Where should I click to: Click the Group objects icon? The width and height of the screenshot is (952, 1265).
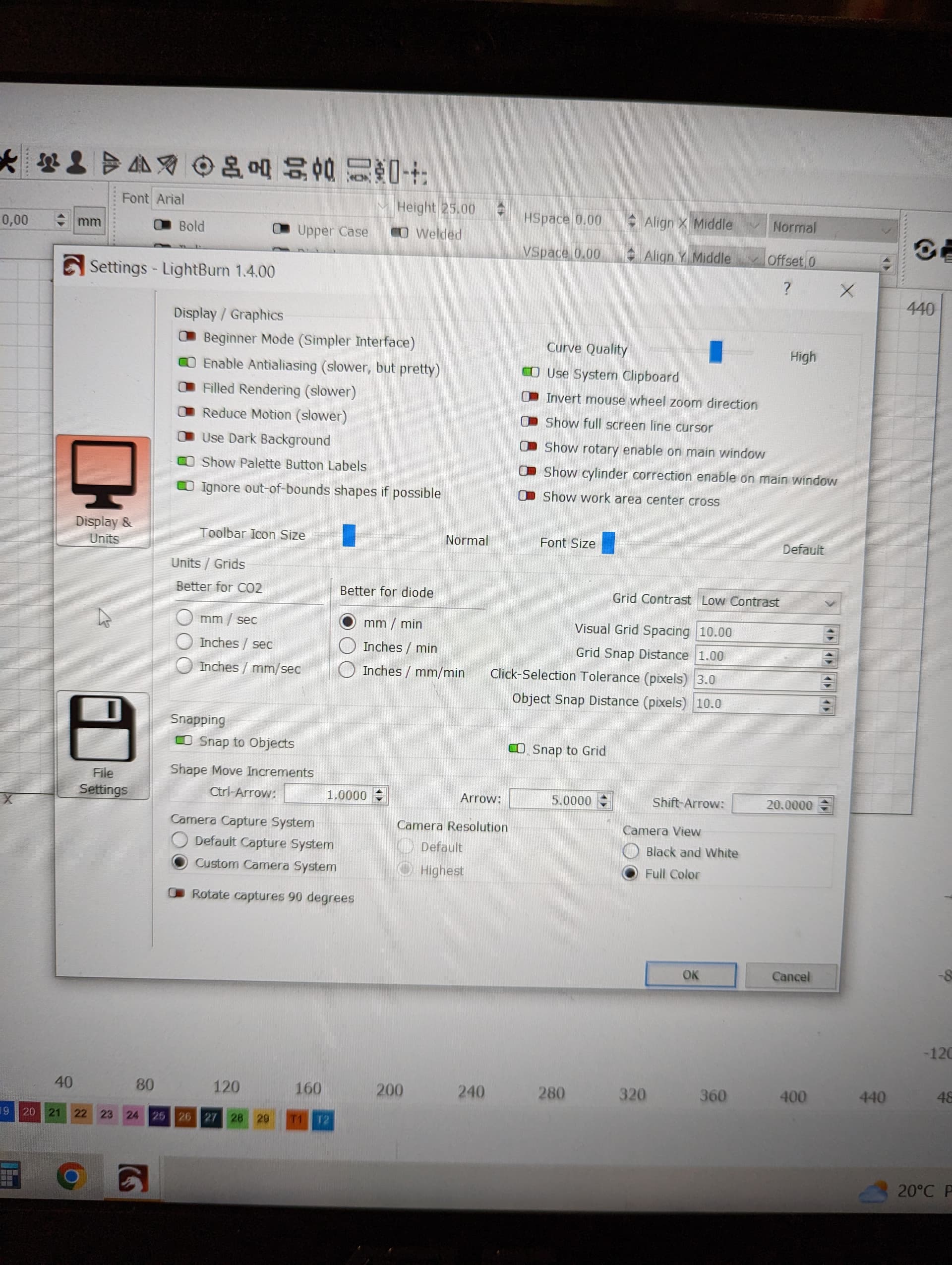[x=49, y=163]
